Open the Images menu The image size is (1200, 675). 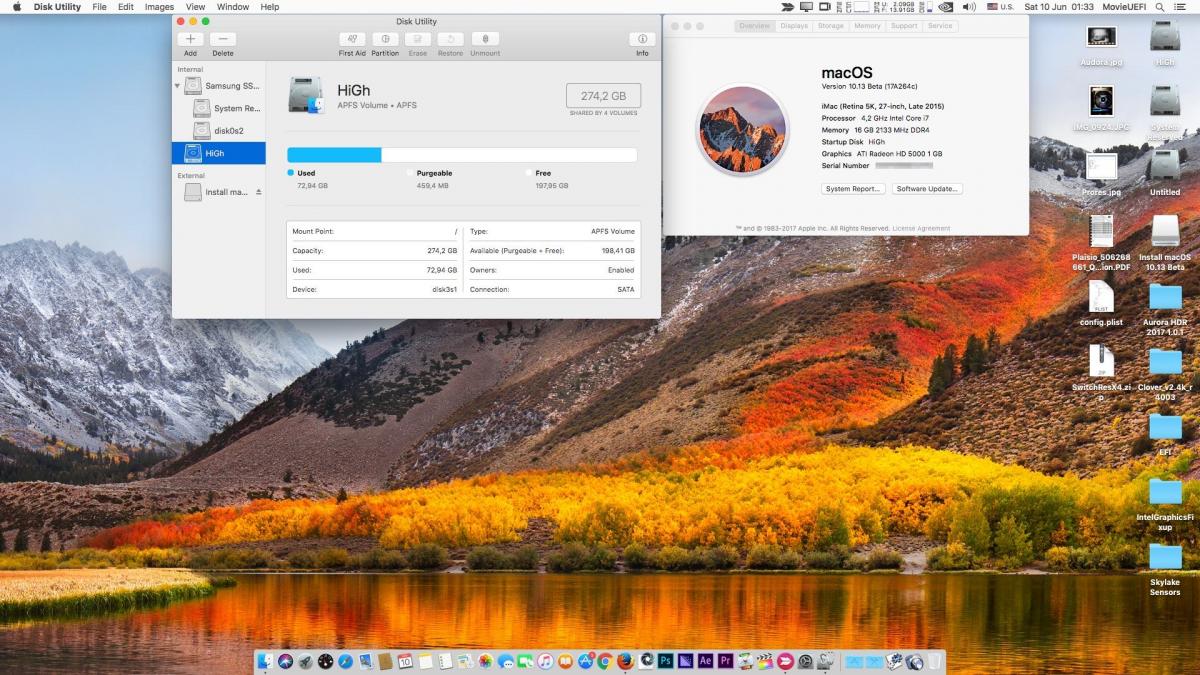(159, 7)
